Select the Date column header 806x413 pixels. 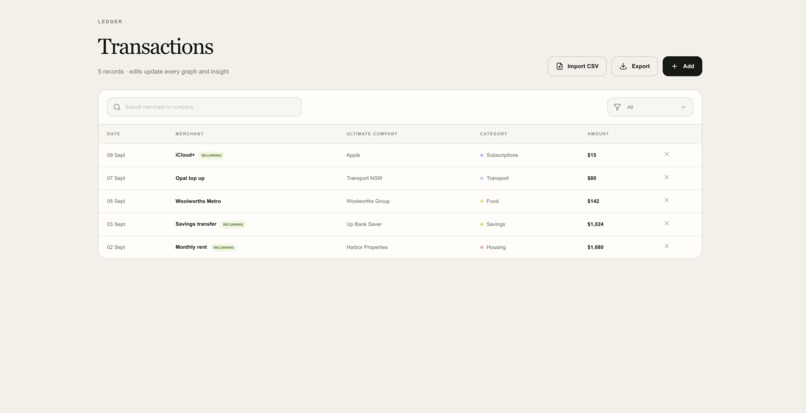pos(114,134)
